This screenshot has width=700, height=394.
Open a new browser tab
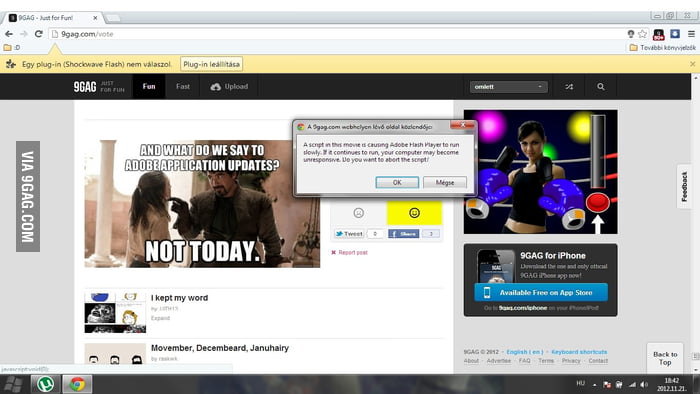(112, 18)
